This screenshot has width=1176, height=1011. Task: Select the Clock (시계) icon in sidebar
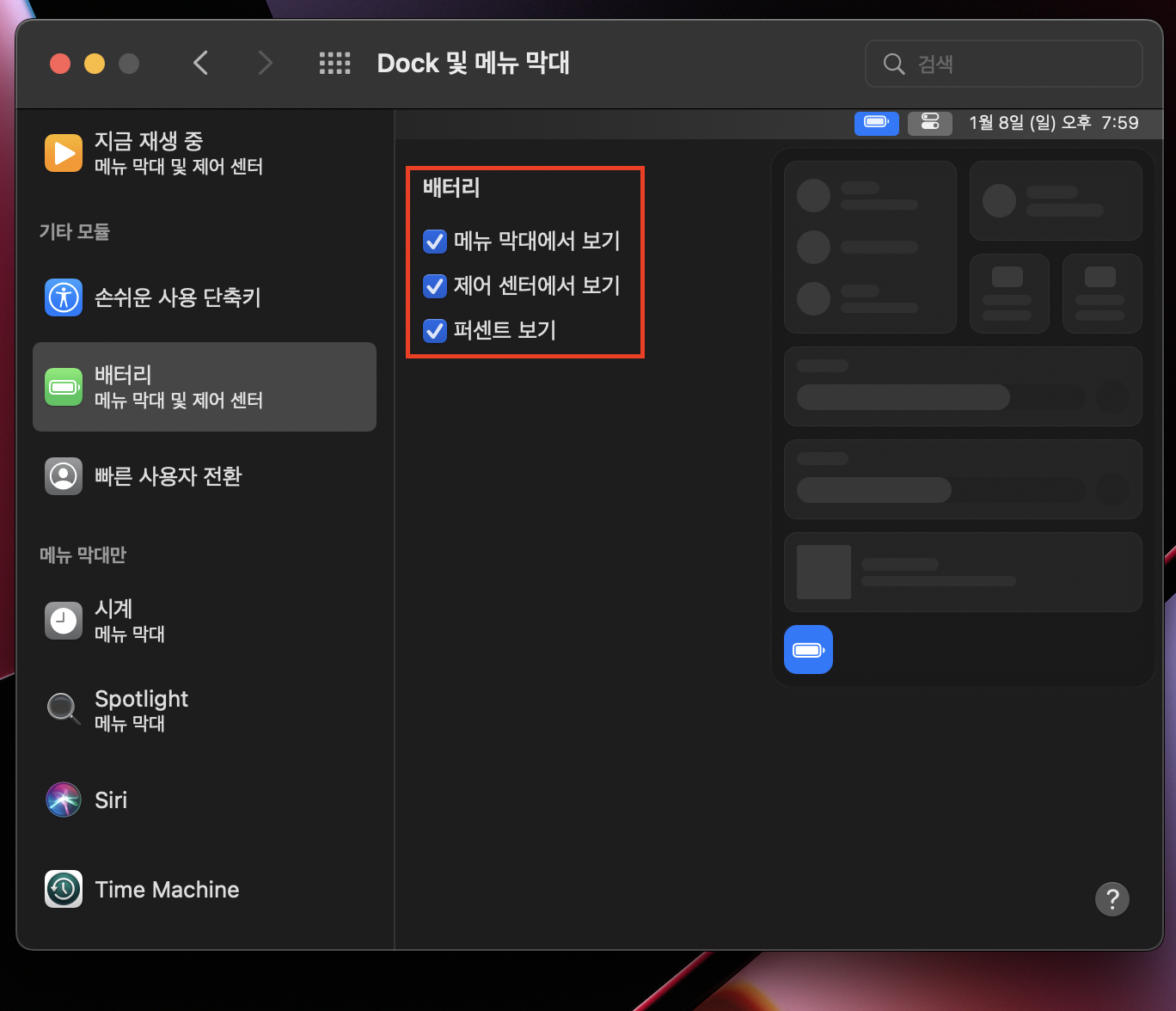click(64, 621)
